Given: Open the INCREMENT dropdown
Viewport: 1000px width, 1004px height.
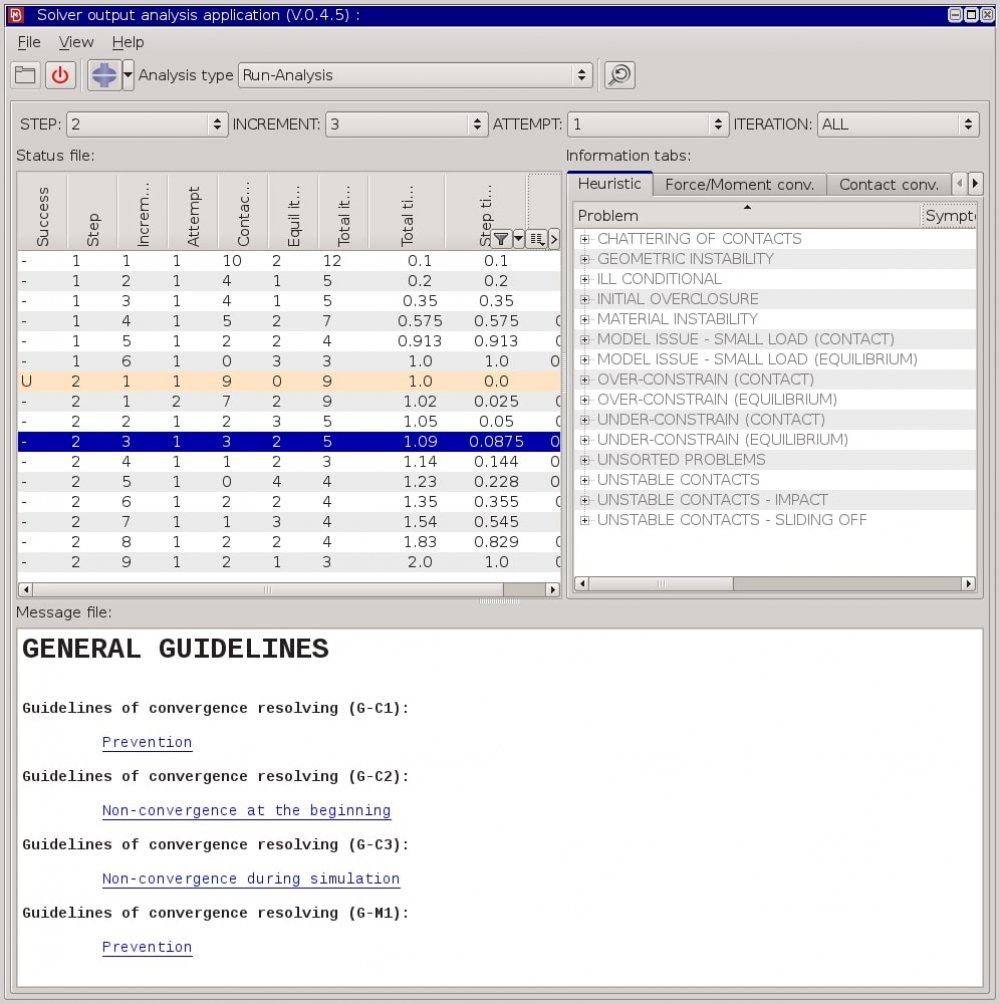Looking at the screenshot, I should pos(407,124).
